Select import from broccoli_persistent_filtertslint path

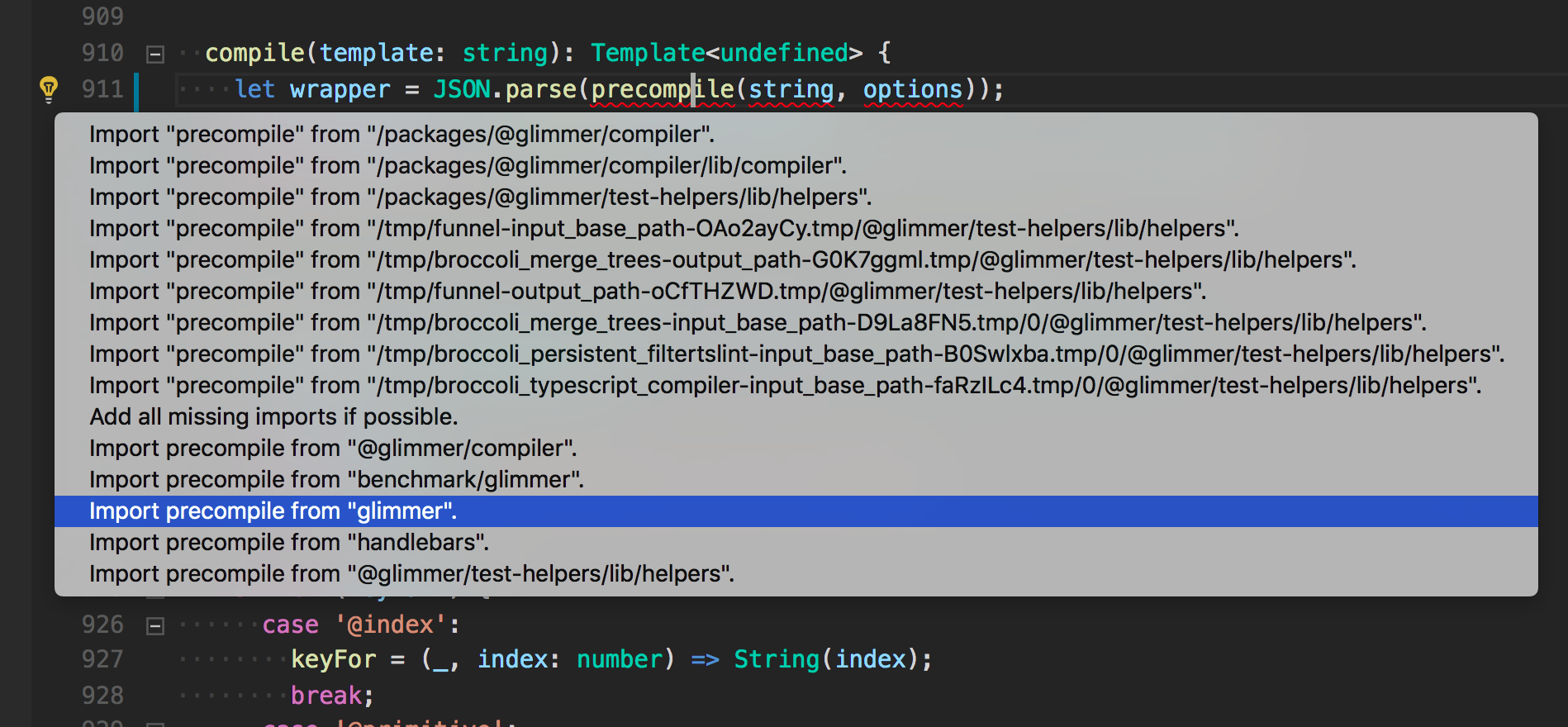point(796,354)
